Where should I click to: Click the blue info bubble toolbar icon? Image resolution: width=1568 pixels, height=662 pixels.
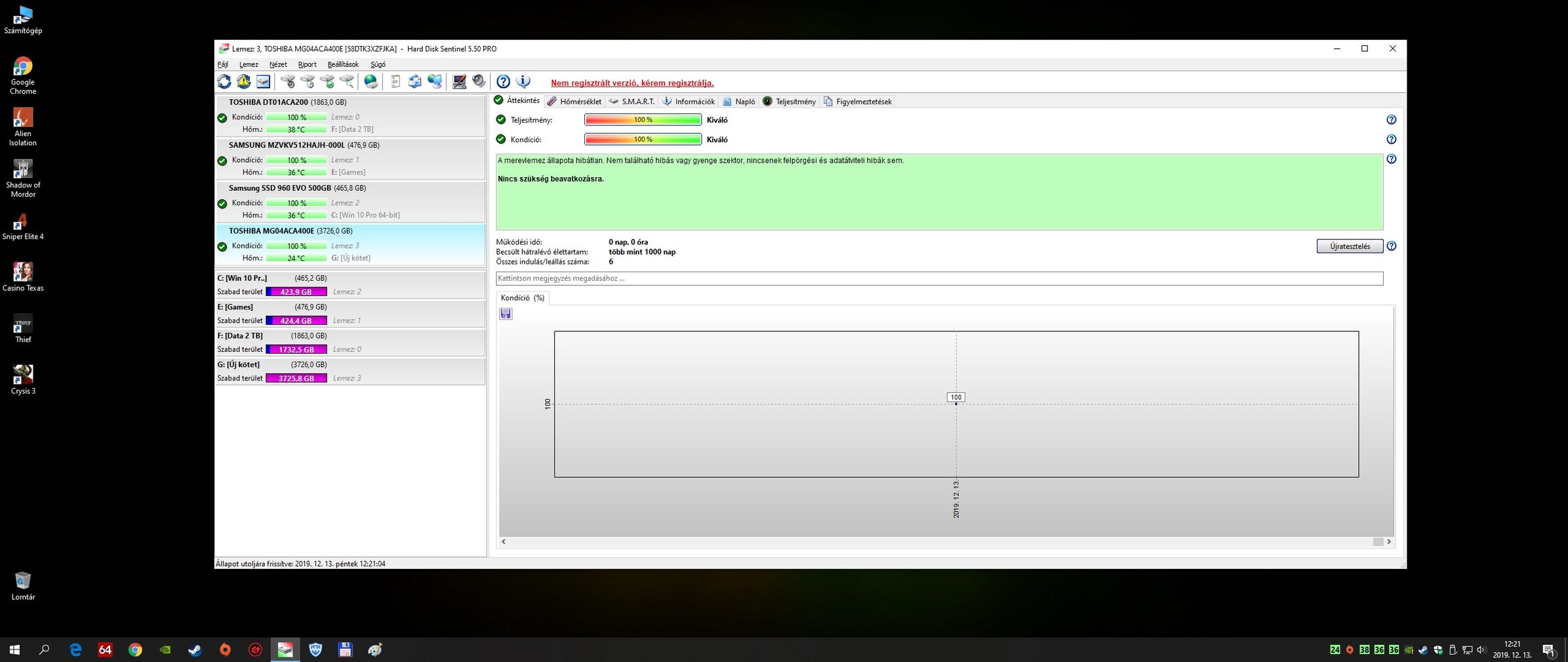point(523,81)
